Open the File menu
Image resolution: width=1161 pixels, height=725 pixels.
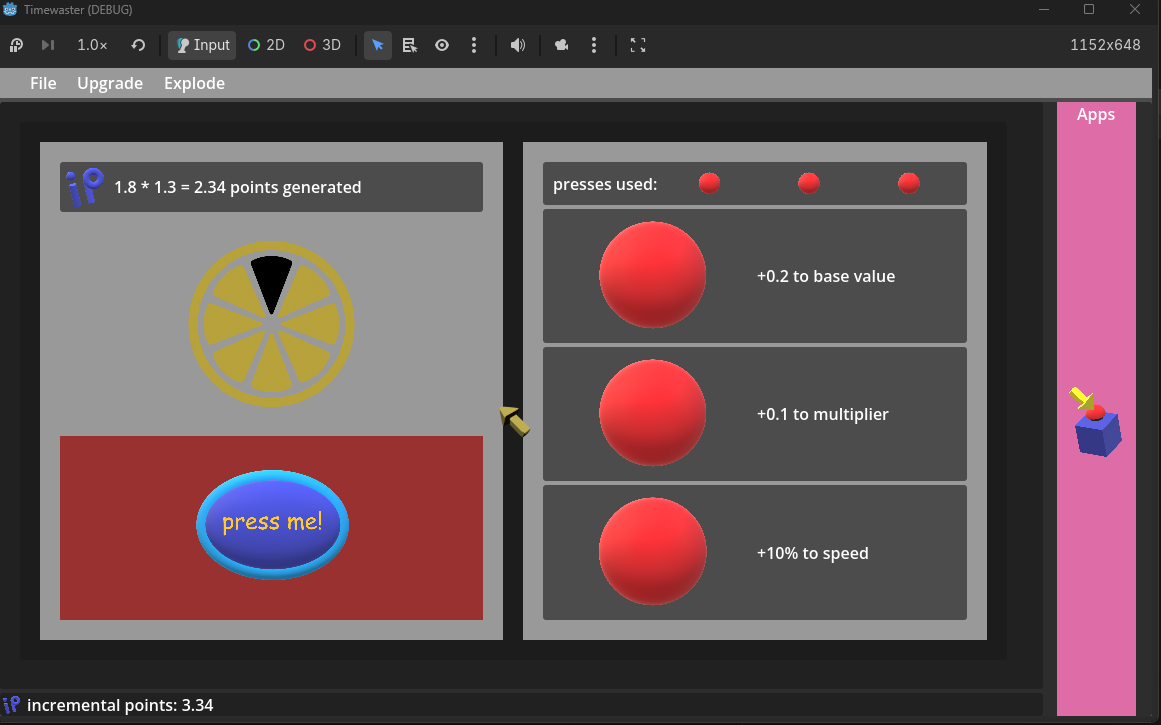(x=43, y=83)
